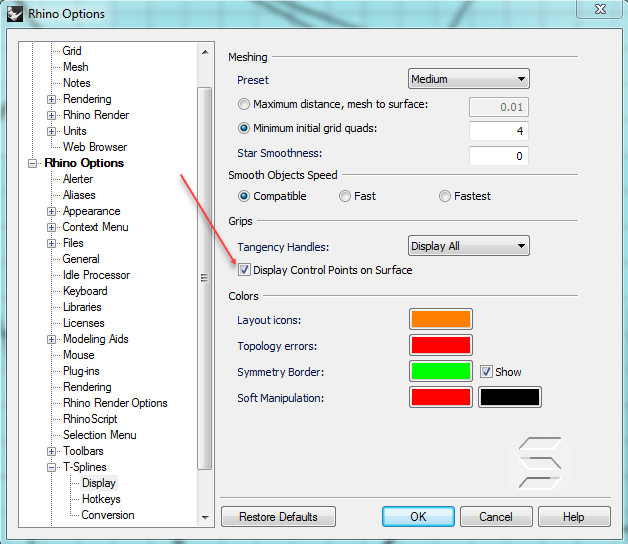Click the Rhino icon in the title bar
Screen dimensions: 628x544
coord(15,14)
